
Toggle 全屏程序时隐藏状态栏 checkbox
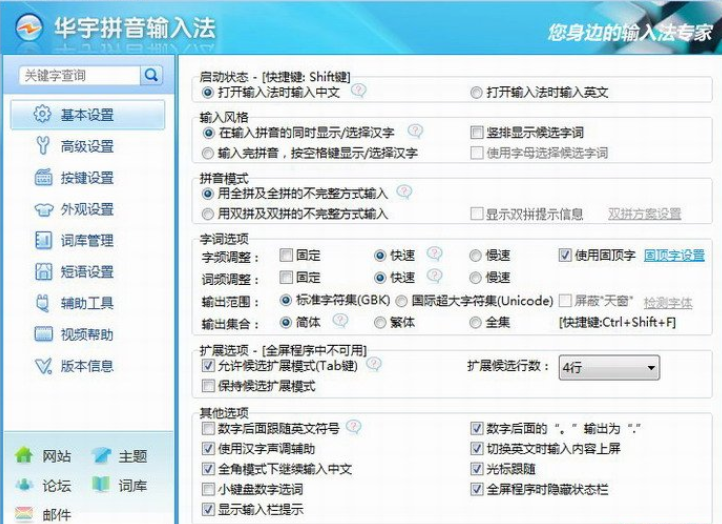pos(477,489)
